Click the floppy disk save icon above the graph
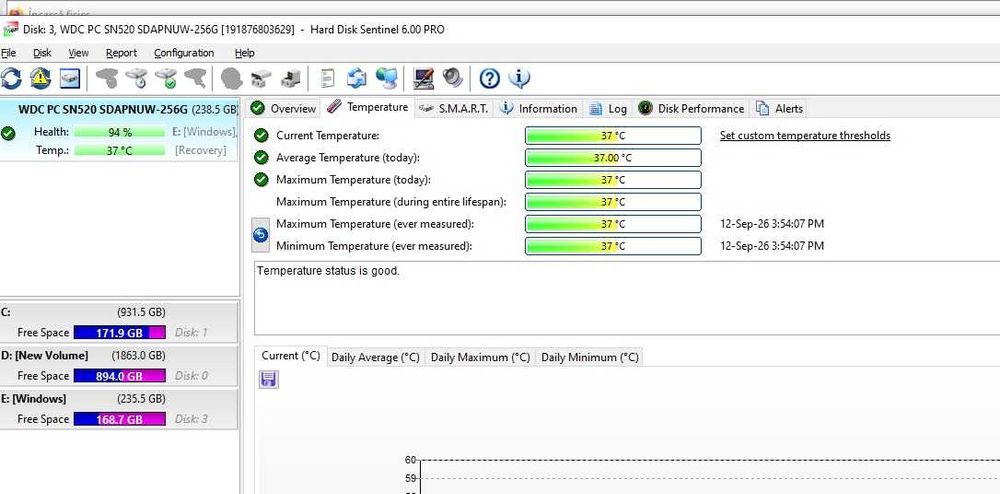The image size is (1000, 494). (268, 379)
